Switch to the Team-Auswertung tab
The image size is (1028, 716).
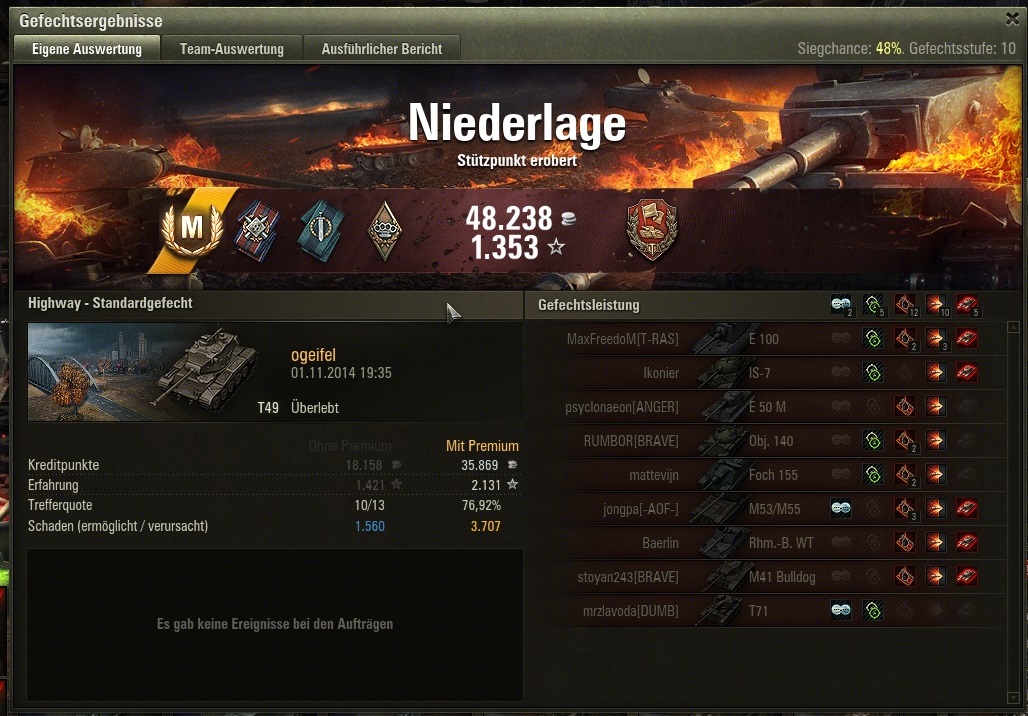click(231, 49)
